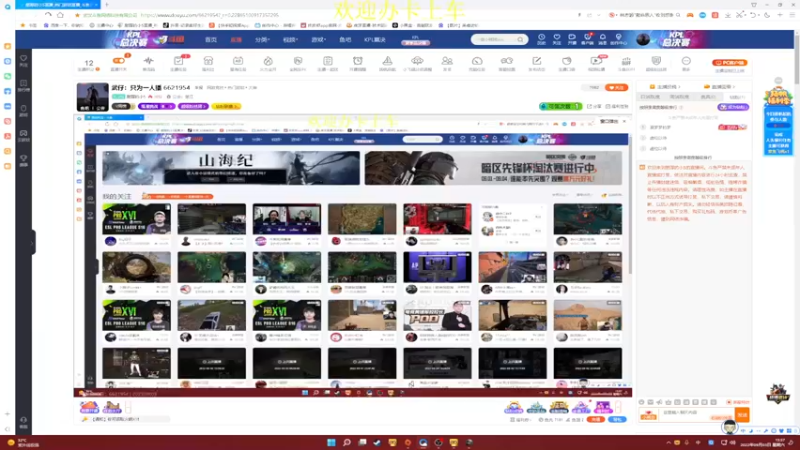Image resolution: width=800 pixels, height=450 pixels.
Task: Click the Douyu search input field
Action: coord(494,39)
